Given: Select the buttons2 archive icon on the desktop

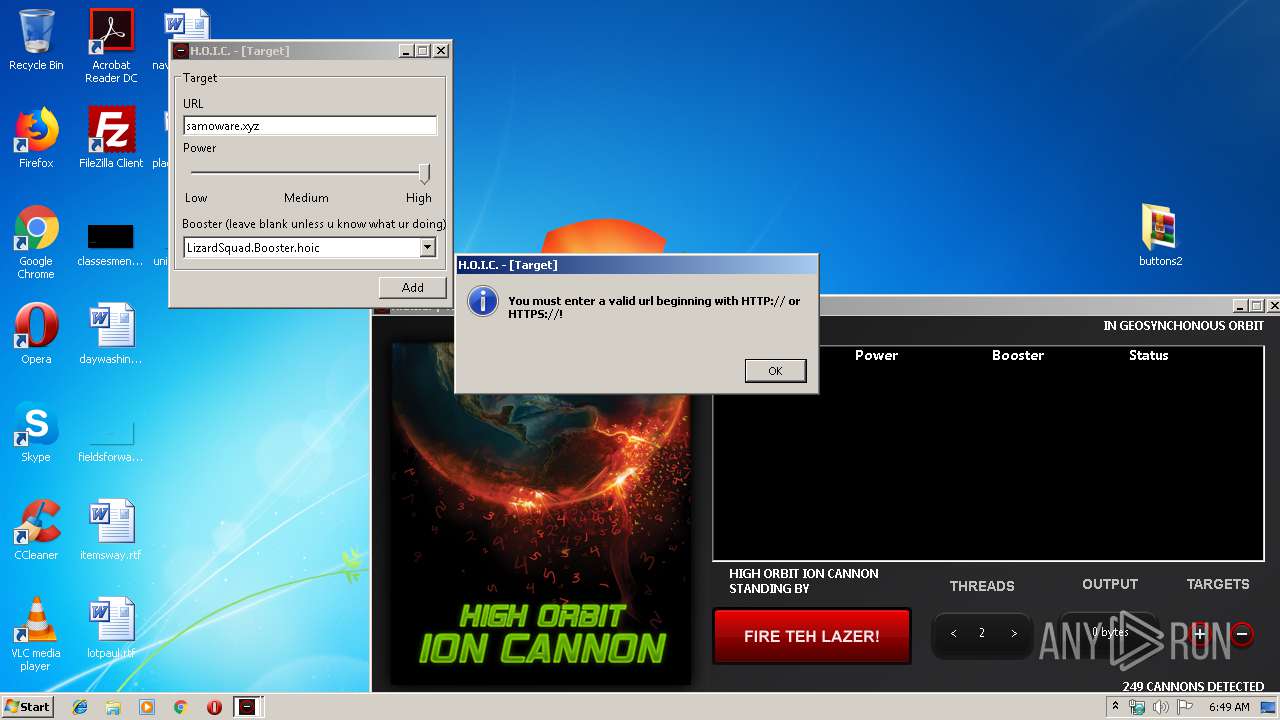Looking at the screenshot, I should pyautogui.click(x=1160, y=236).
